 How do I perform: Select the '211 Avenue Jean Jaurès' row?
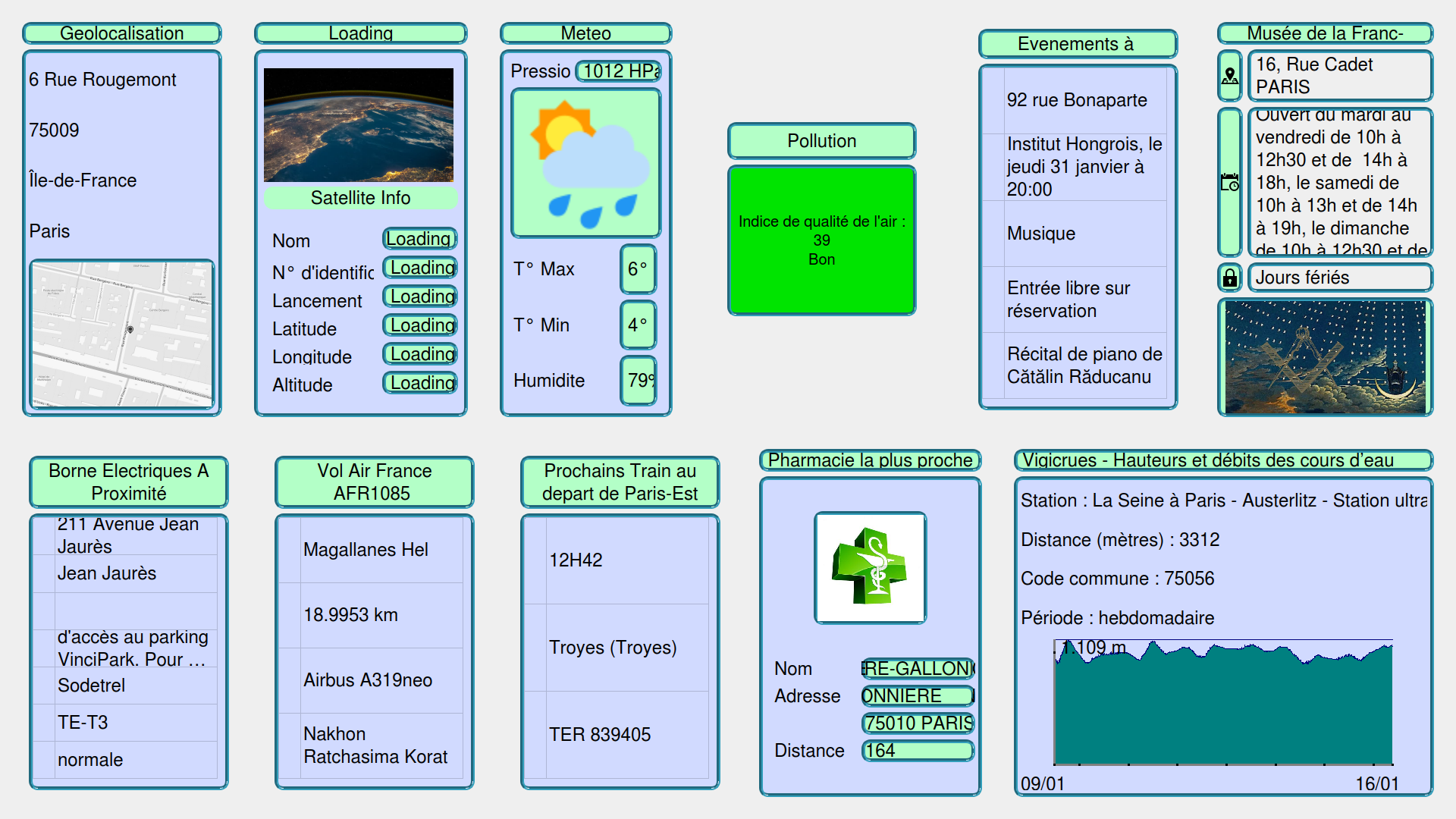point(125,535)
